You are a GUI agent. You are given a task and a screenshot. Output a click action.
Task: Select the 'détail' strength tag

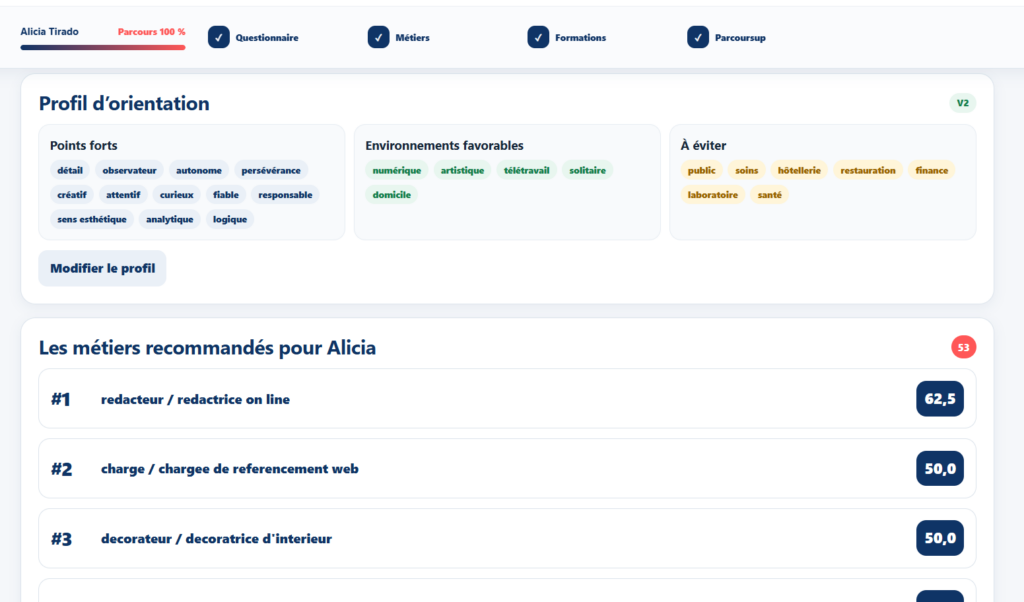point(70,170)
